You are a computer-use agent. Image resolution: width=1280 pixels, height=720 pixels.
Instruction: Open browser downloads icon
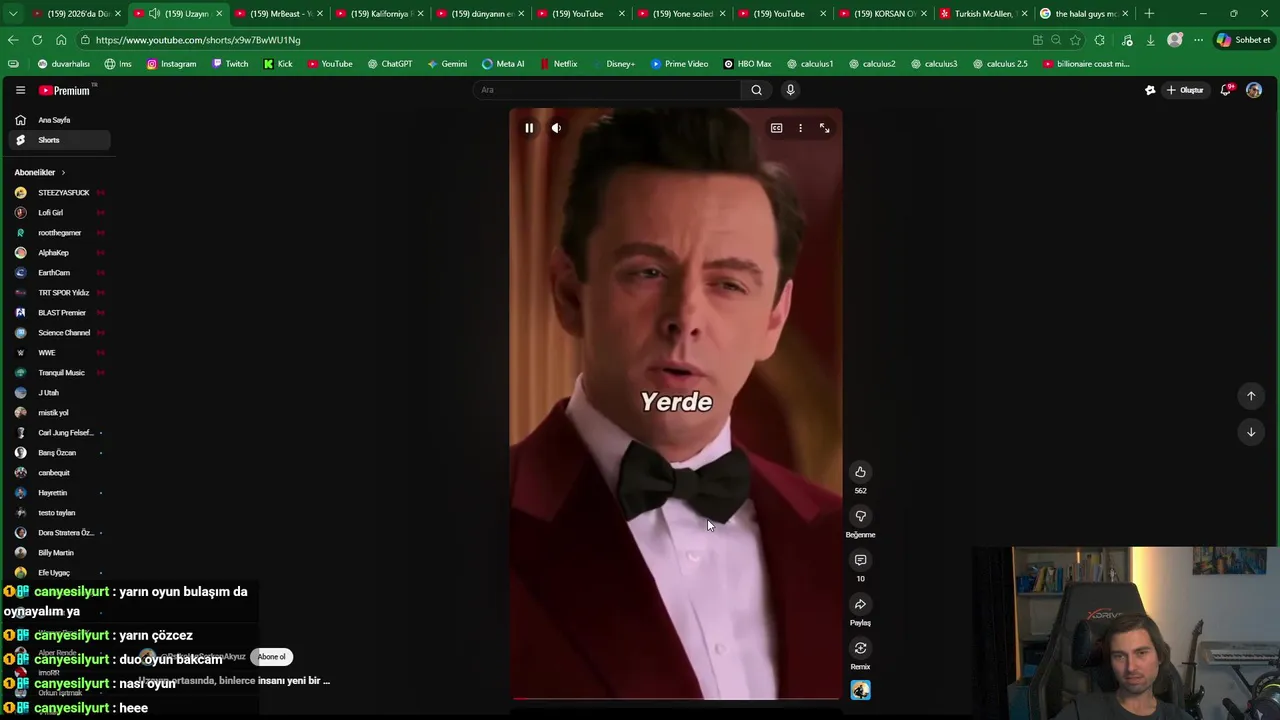(1150, 40)
